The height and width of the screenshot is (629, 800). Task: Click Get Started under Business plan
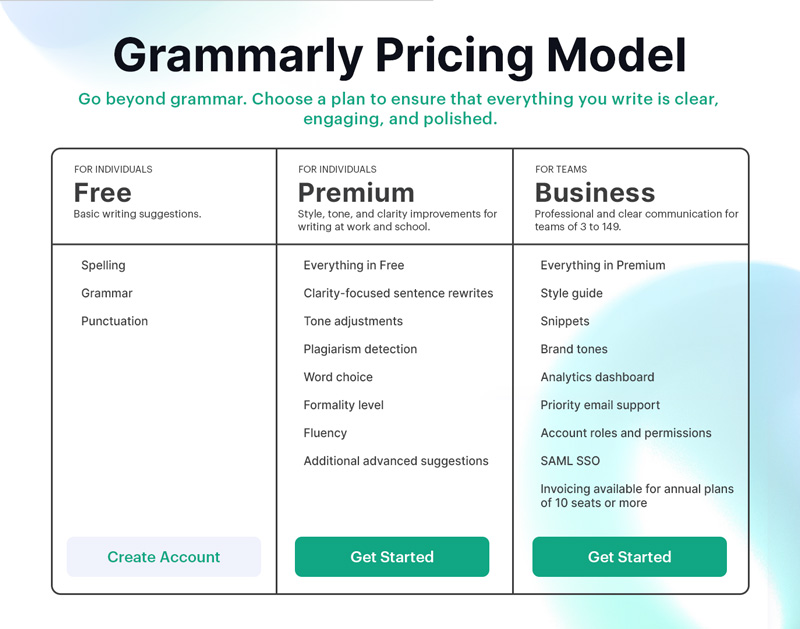[630, 557]
